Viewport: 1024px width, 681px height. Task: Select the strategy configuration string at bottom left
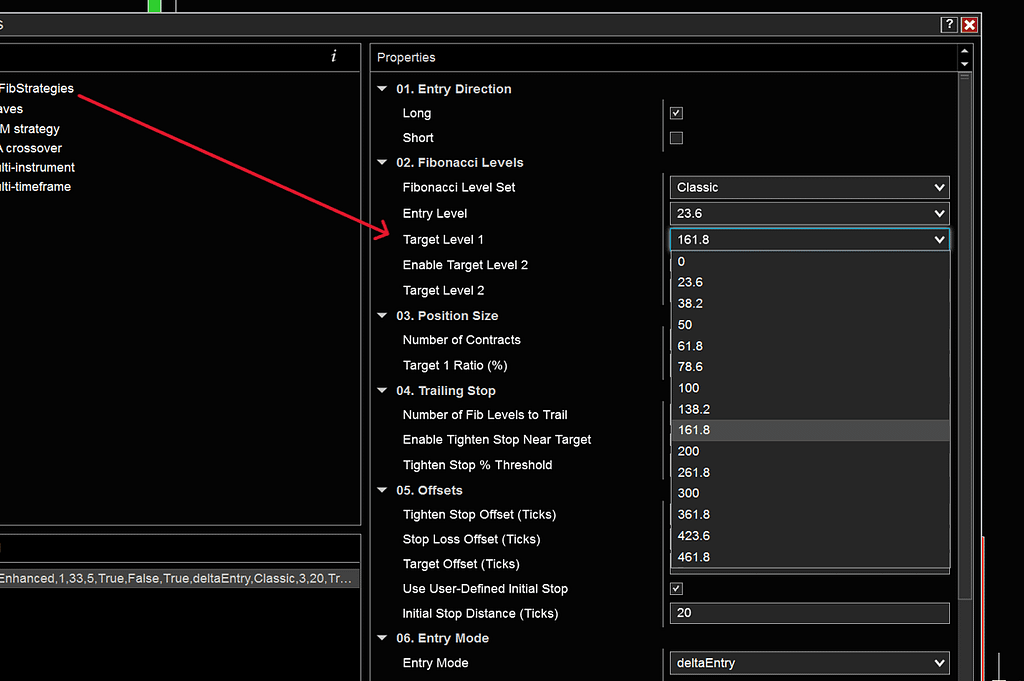click(x=180, y=577)
